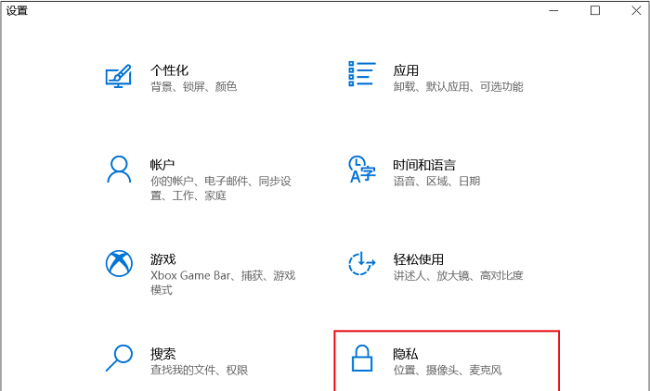Maximize the 设置 window
Image resolution: width=650 pixels, height=391 pixels.
coord(595,10)
